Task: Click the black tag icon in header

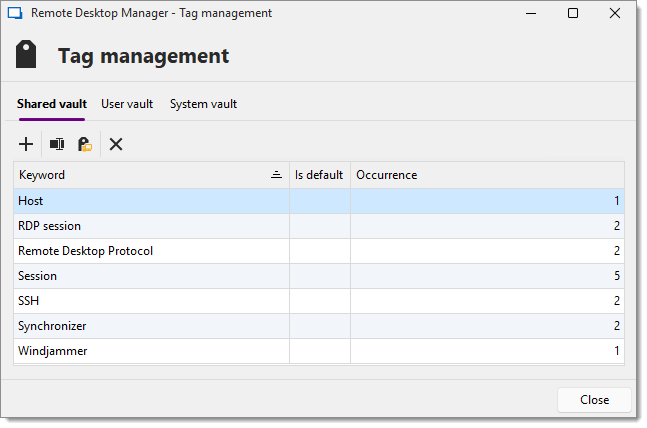Action: click(x=26, y=54)
